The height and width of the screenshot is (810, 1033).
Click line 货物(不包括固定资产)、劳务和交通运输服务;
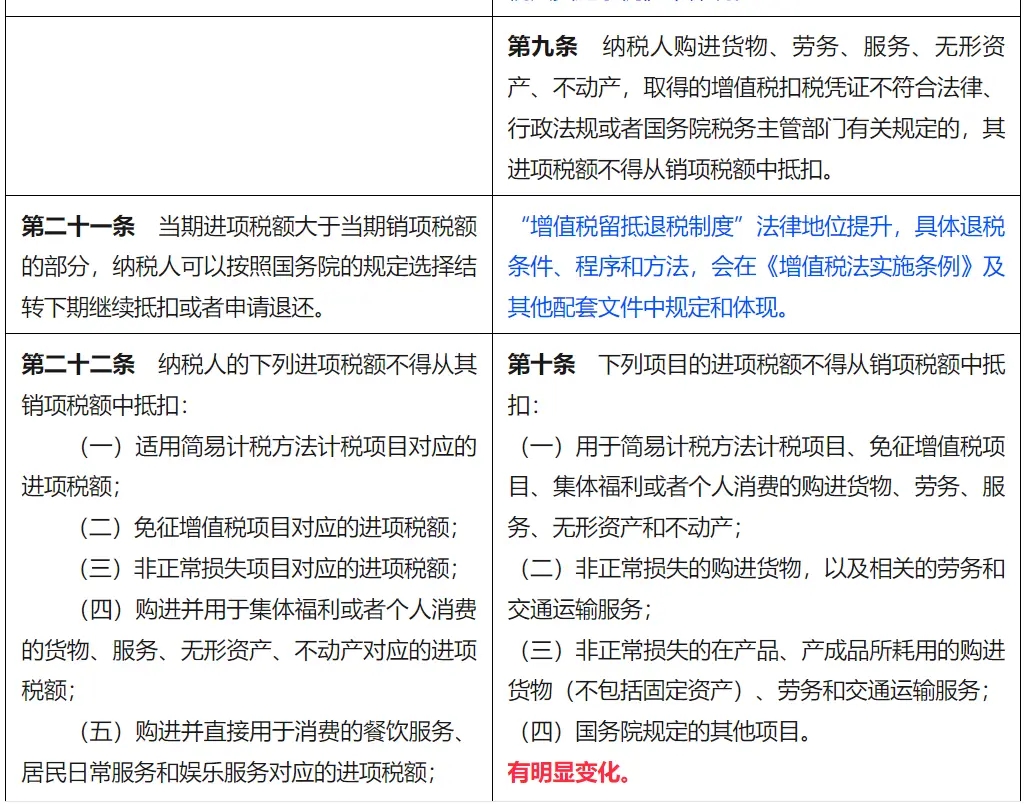749,691
